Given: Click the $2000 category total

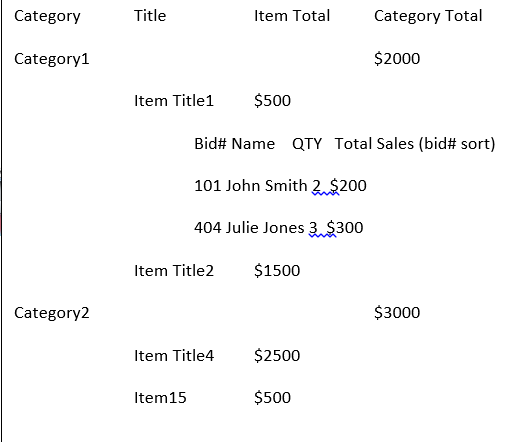Looking at the screenshot, I should click(397, 59).
